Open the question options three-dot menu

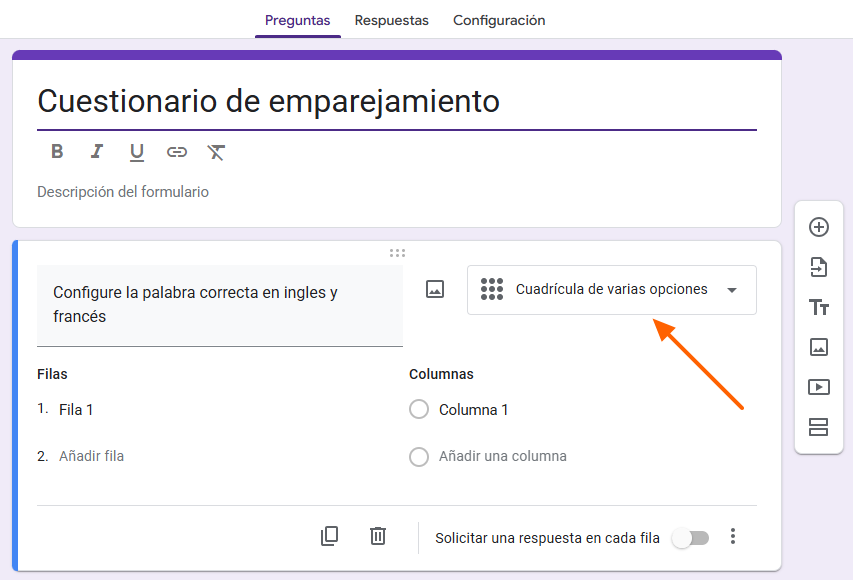point(733,536)
